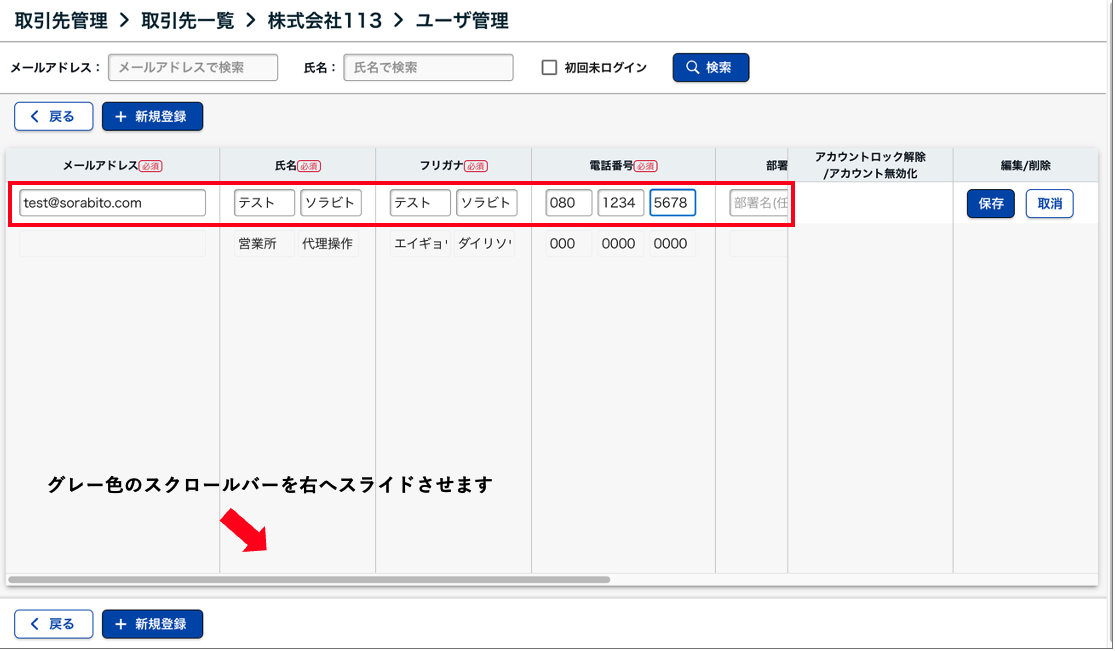Cancel editing with the 取消 button
Viewport: 1115px width, 651px height.
coord(1049,204)
